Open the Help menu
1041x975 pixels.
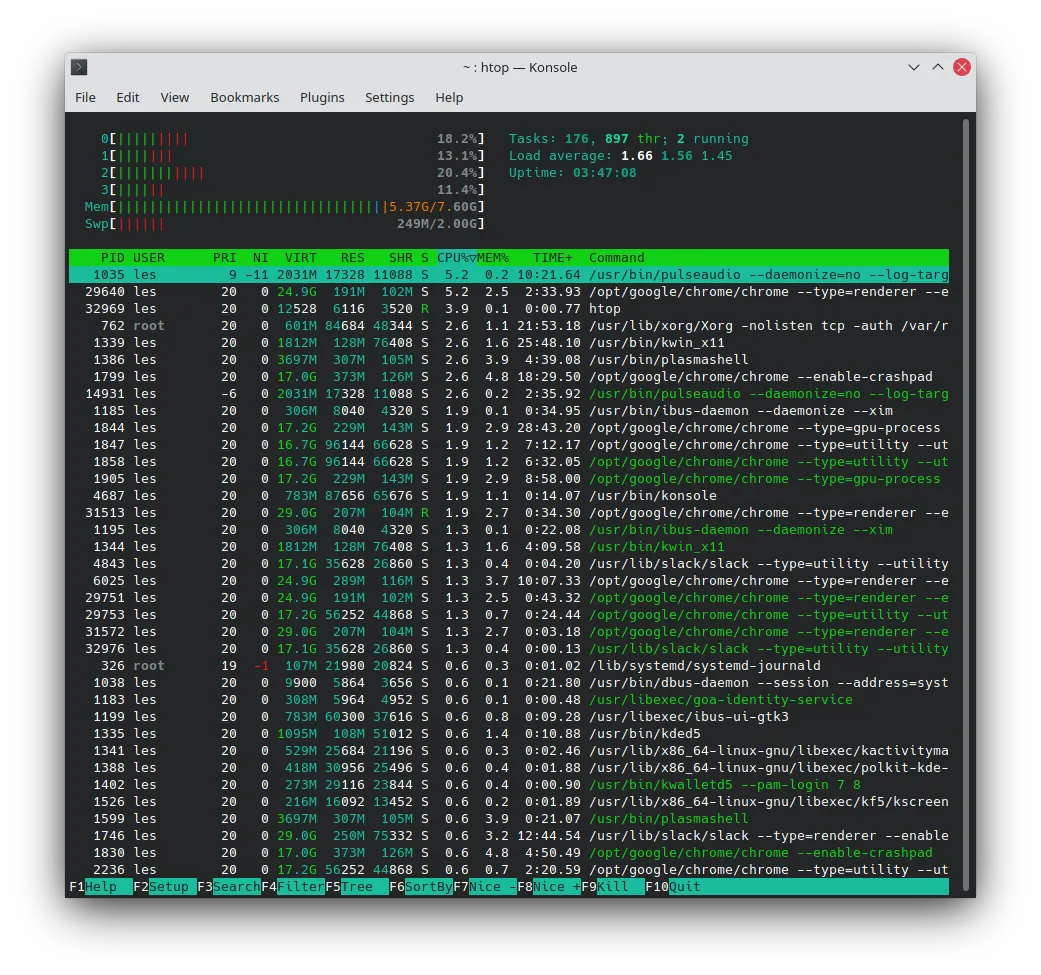[x=449, y=98]
